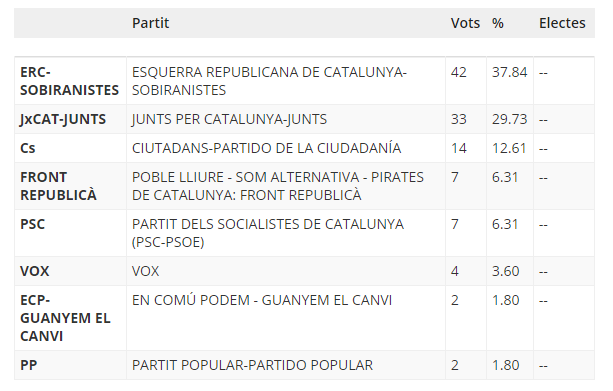Select JUNTS PER CATALUNYA-JUNTS full name
This screenshot has height=391, width=613.
click(x=229, y=119)
